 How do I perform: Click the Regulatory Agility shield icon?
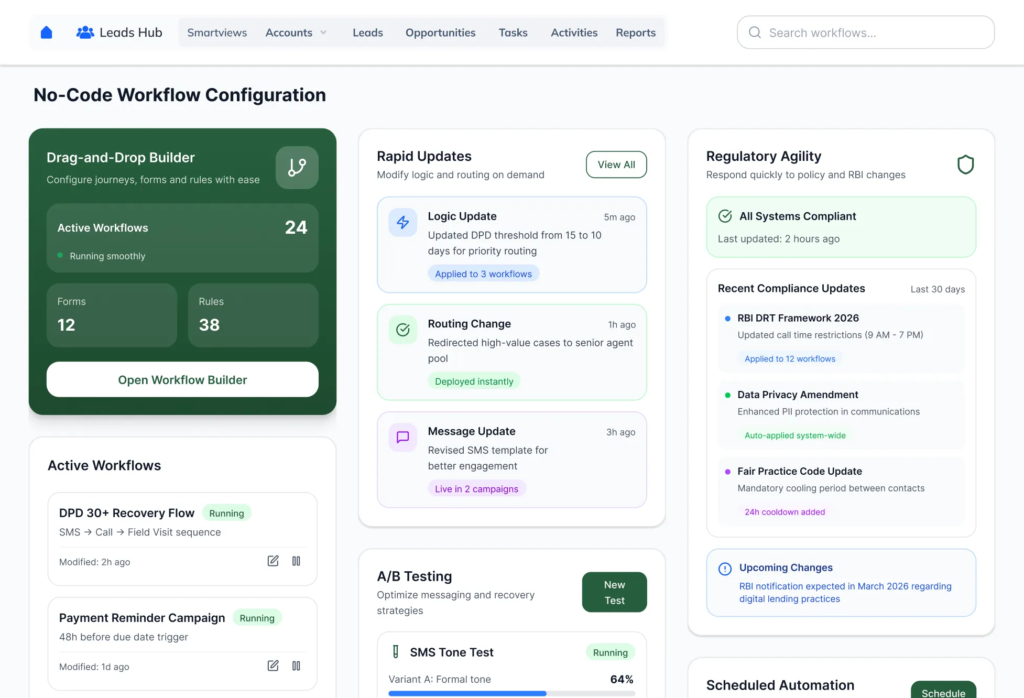[x=965, y=165]
